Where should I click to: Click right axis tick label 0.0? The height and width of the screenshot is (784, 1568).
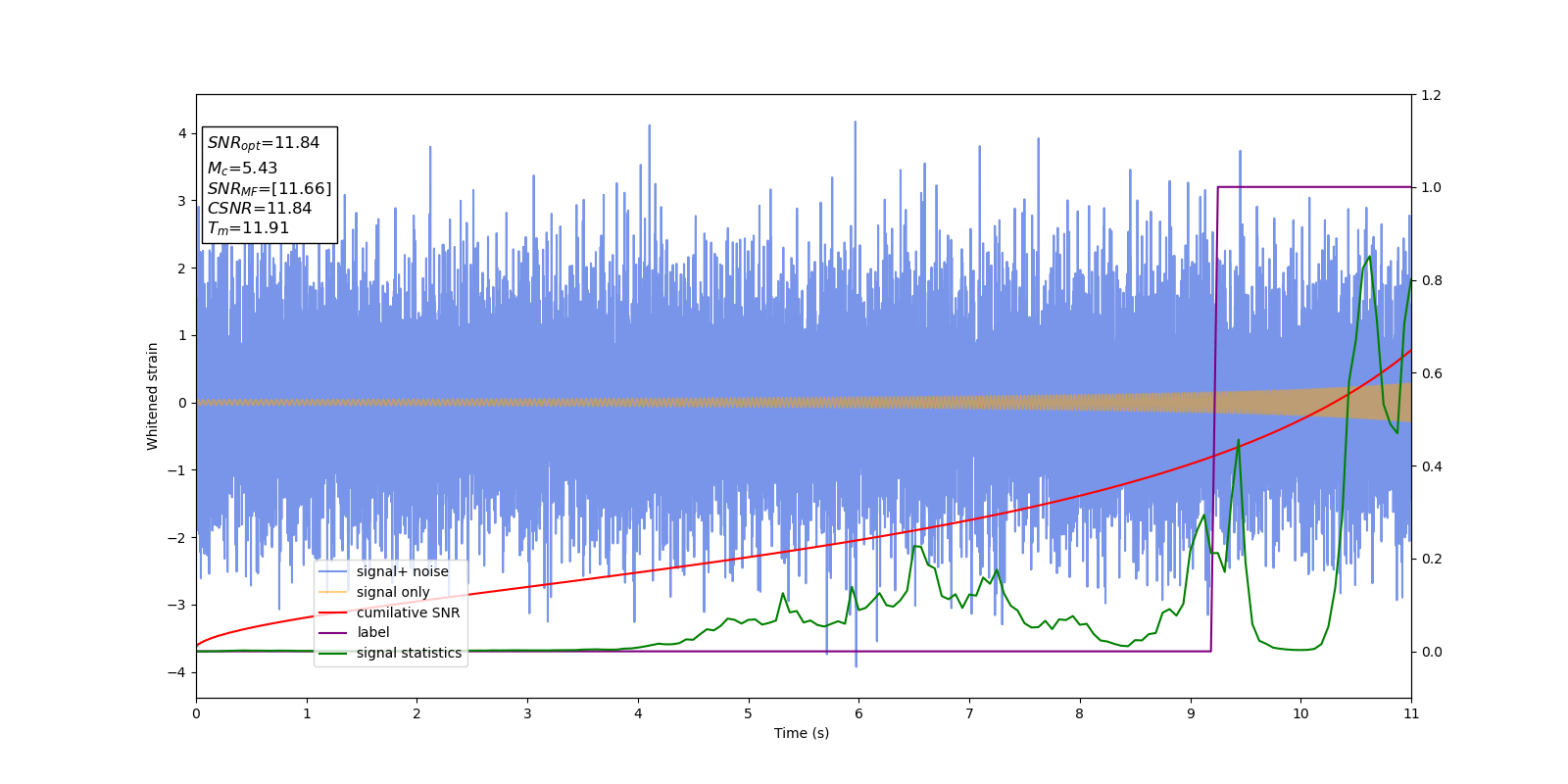click(x=1431, y=652)
